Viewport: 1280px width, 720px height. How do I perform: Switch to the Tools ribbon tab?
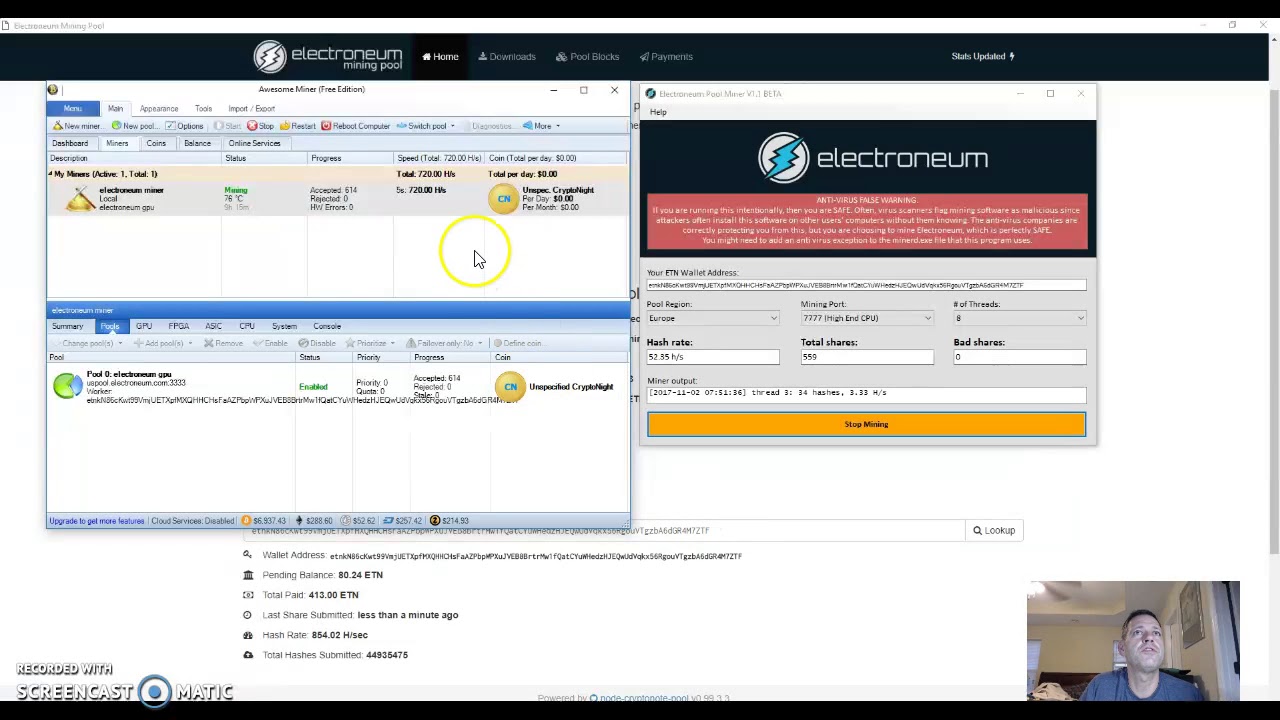[x=203, y=108]
